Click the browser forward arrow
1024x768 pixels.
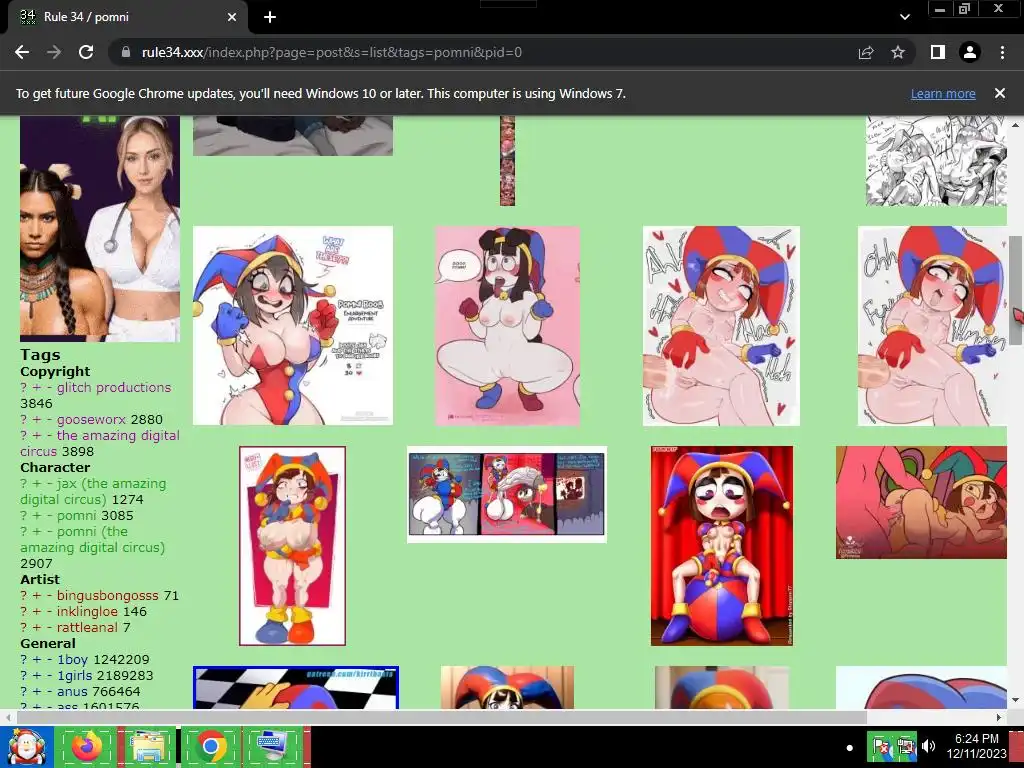click(54, 52)
